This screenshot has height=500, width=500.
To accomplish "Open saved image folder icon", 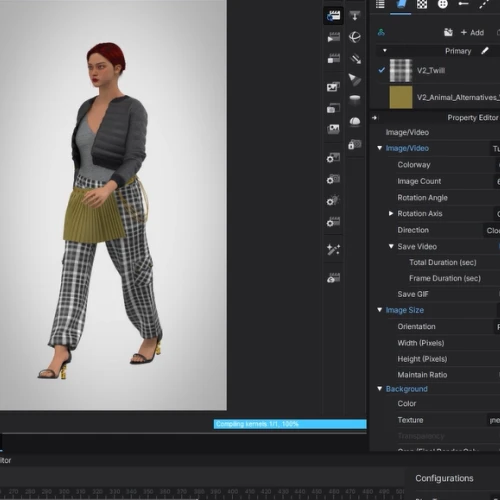I will (x=333, y=129).
